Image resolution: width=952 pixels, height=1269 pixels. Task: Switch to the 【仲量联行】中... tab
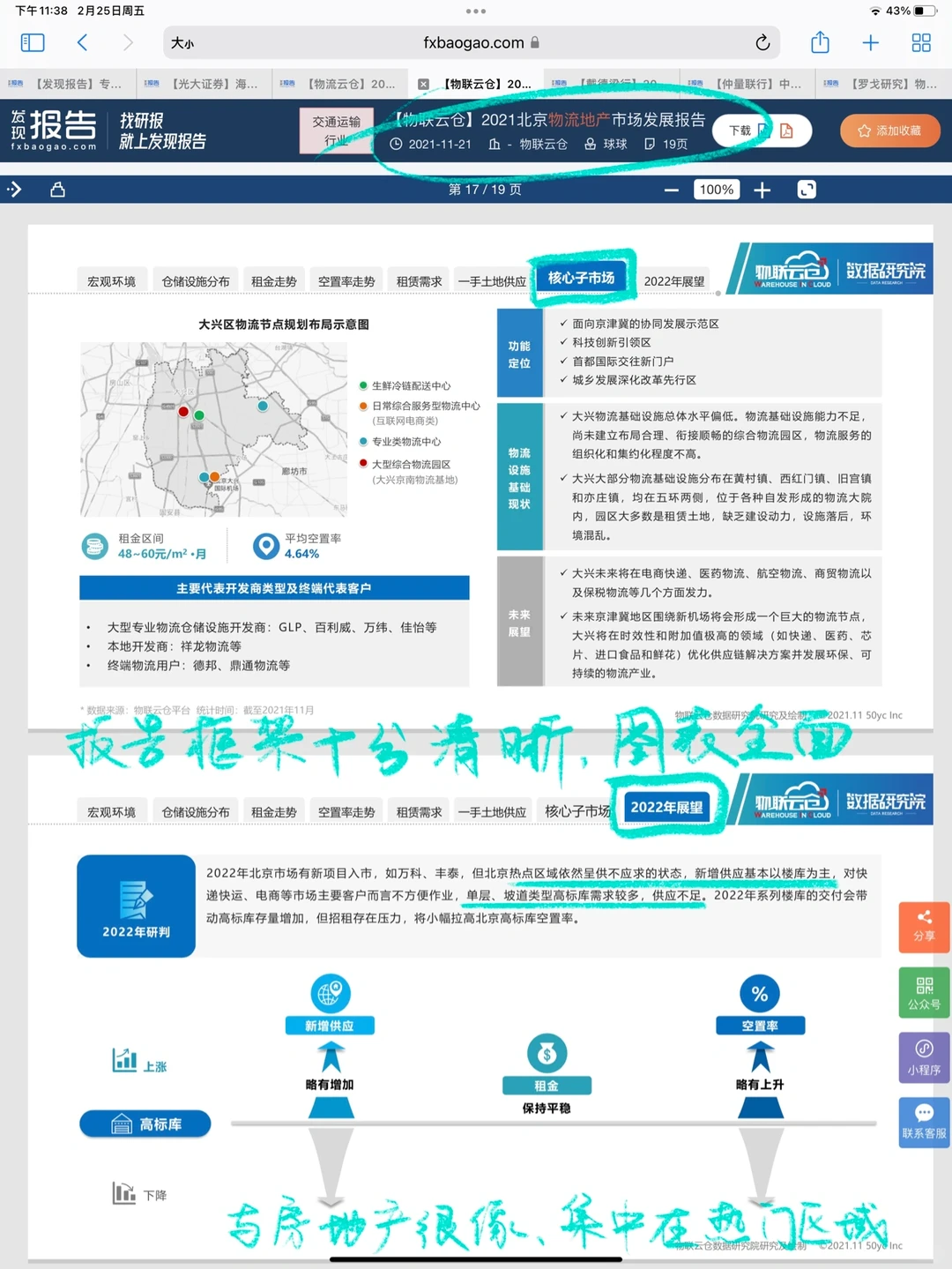747,84
